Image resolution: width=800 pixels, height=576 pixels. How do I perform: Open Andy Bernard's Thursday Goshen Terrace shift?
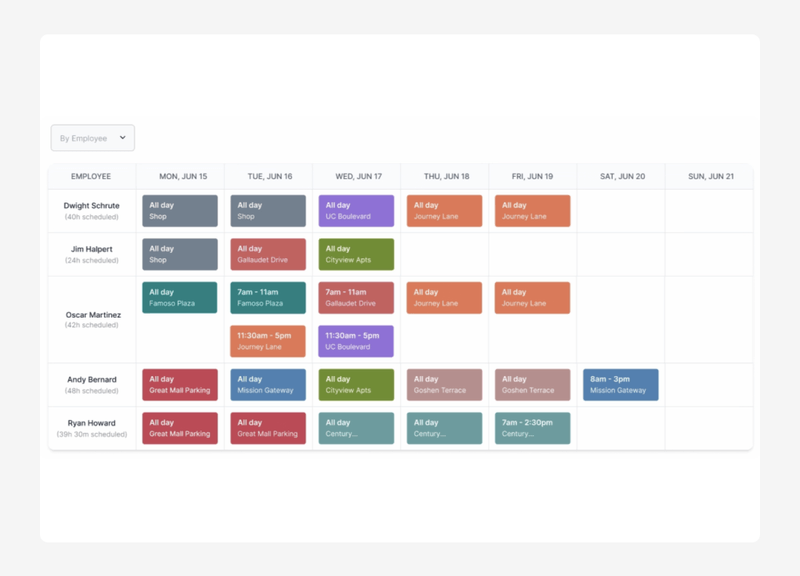pyautogui.click(x=443, y=385)
